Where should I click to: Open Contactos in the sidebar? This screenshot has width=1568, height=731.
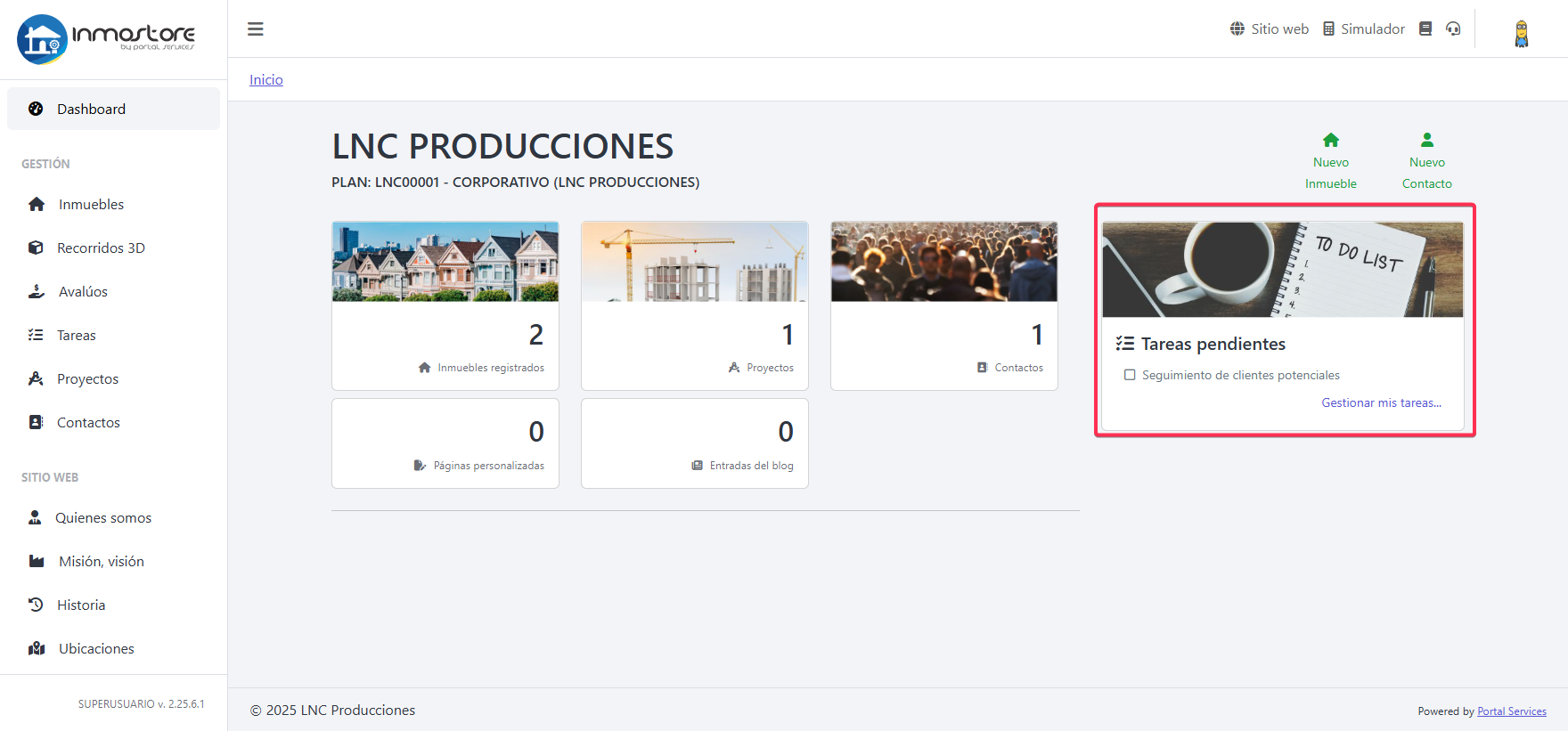(113, 422)
